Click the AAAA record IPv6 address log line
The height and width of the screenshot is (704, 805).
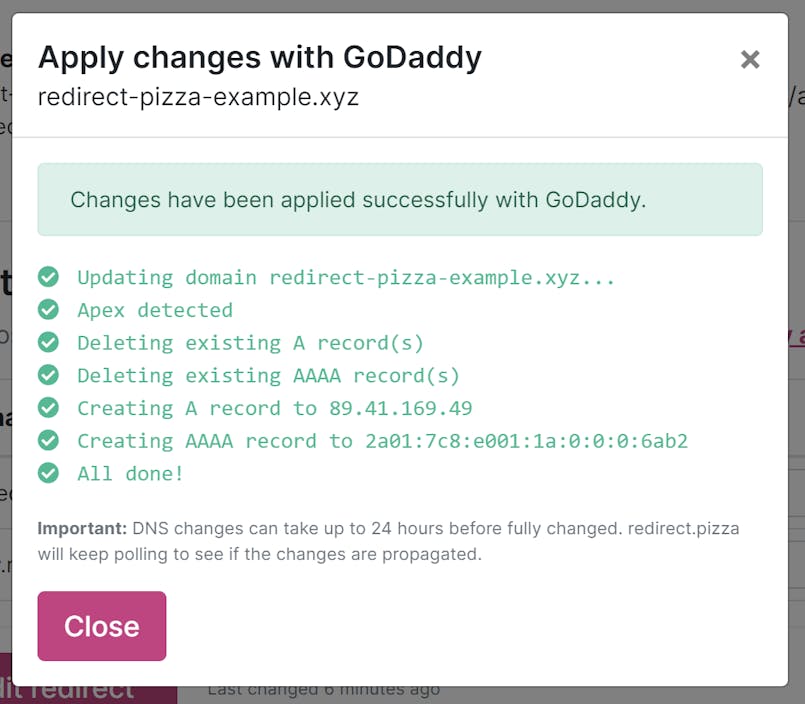click(x=383, y=441)
